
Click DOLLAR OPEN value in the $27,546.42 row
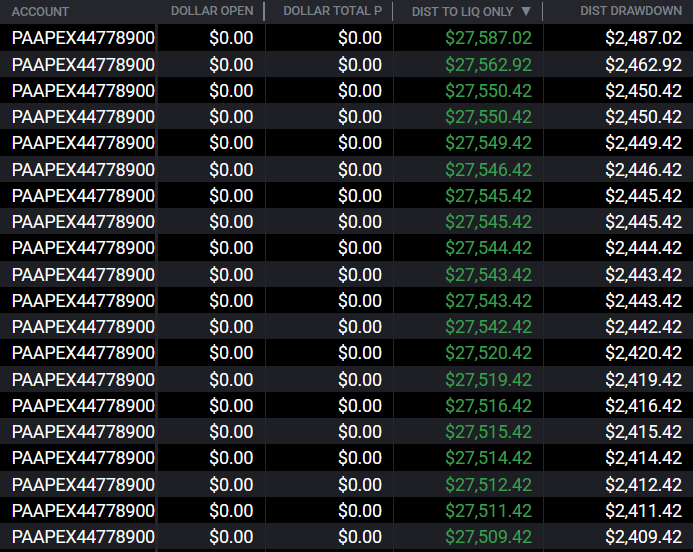tap(231, 170)
